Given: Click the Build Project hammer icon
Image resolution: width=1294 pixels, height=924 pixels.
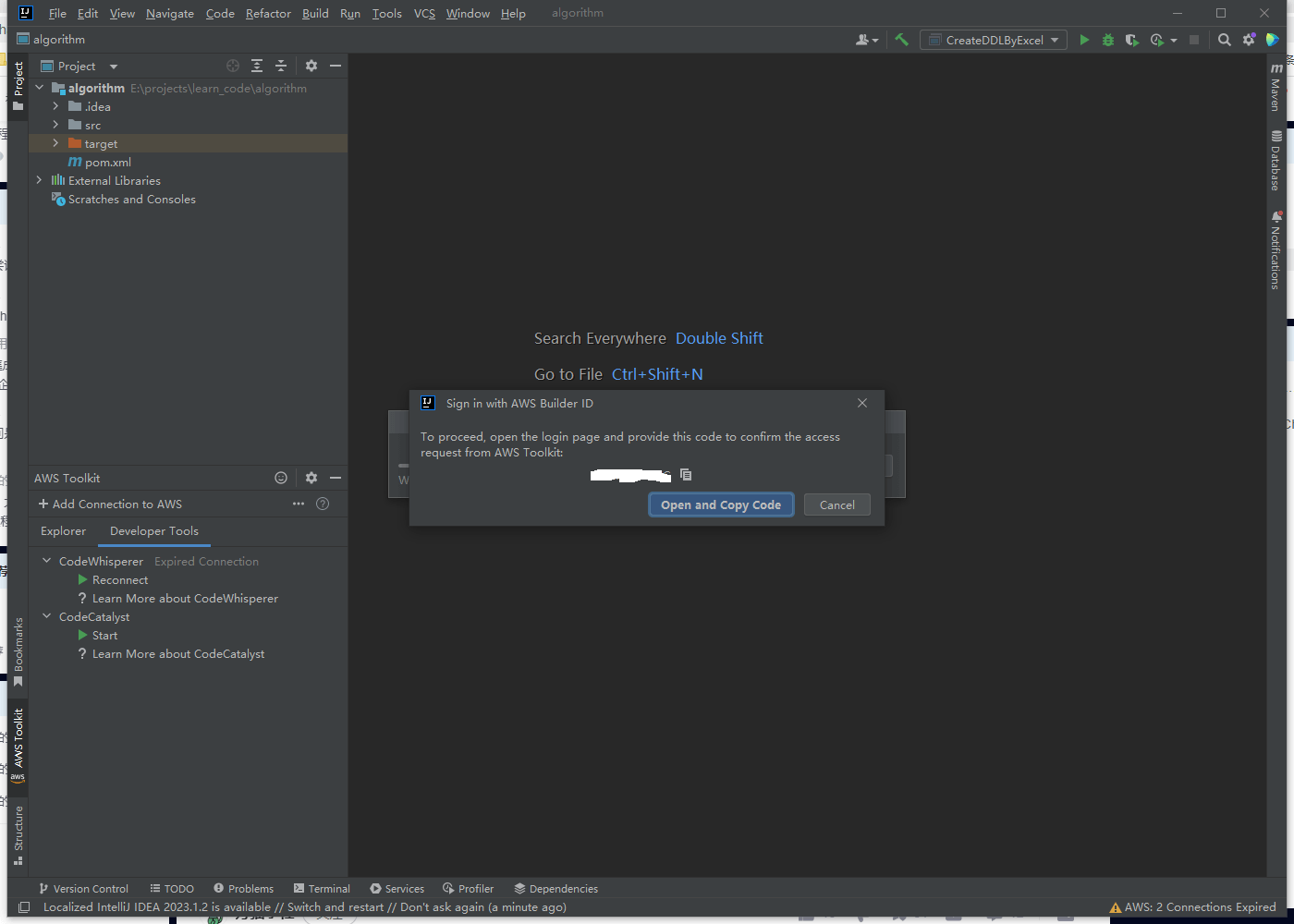Looking at the screenshot, I should click(x=901, y=40).
